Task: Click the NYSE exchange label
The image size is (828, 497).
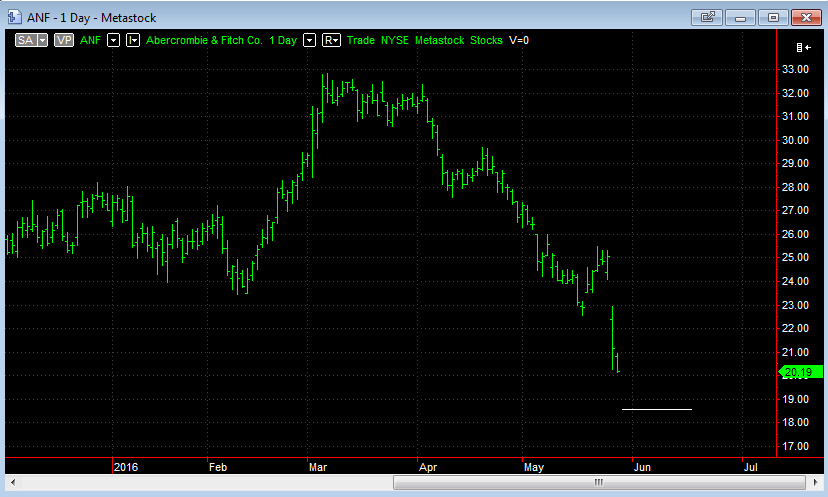Action: [x=395, y=40]
